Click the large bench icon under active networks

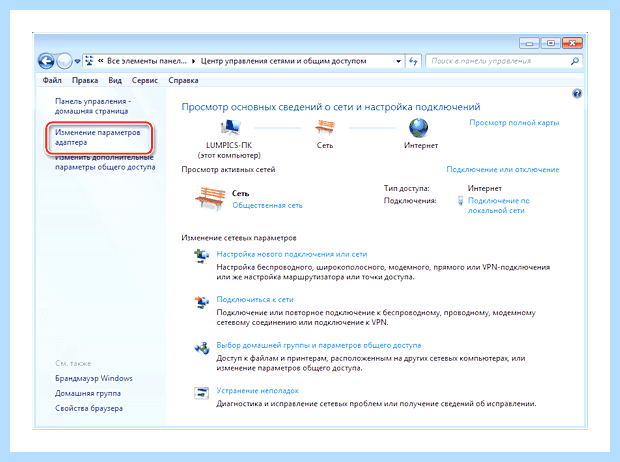click(210, 199)
